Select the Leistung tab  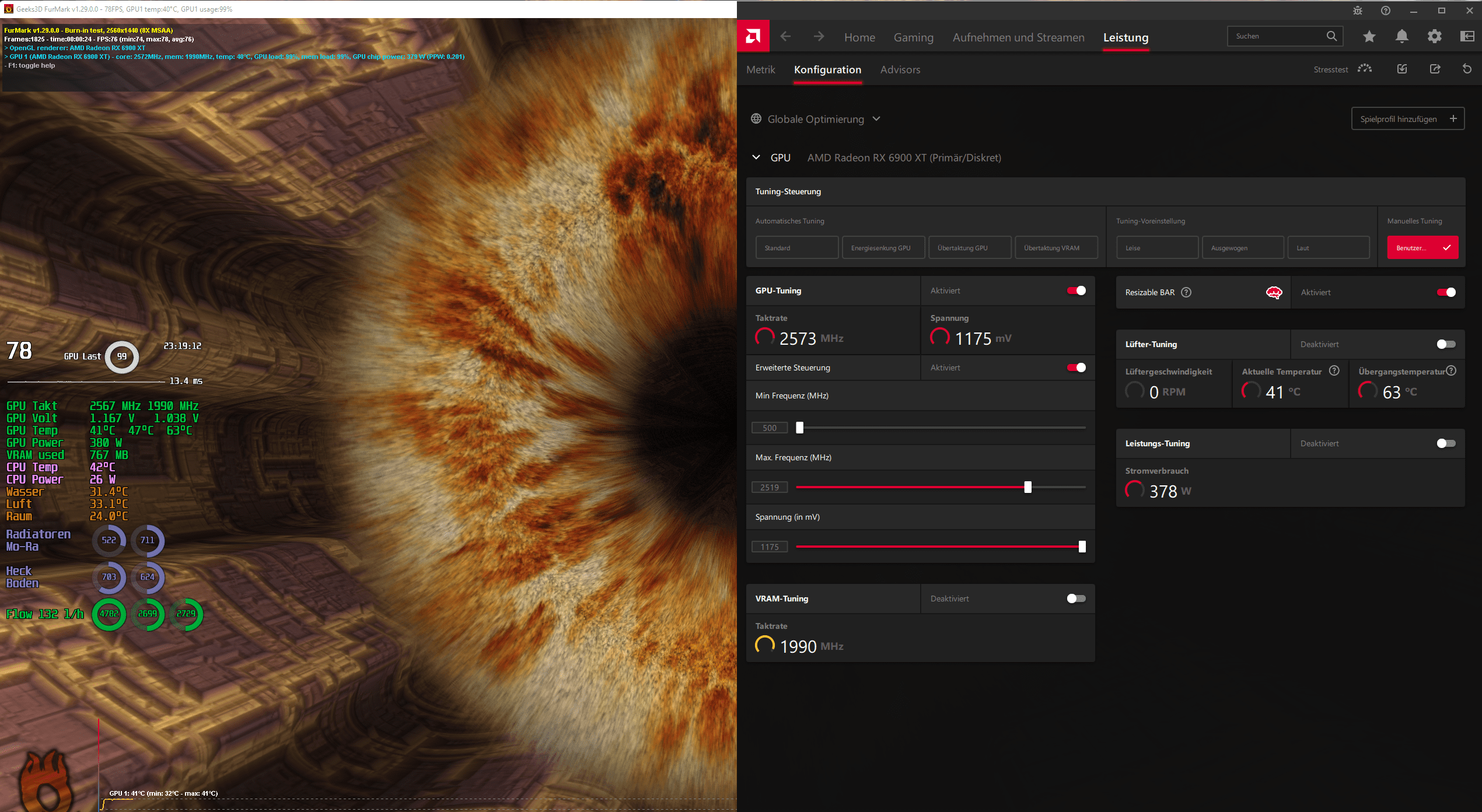click(1126, 37)
